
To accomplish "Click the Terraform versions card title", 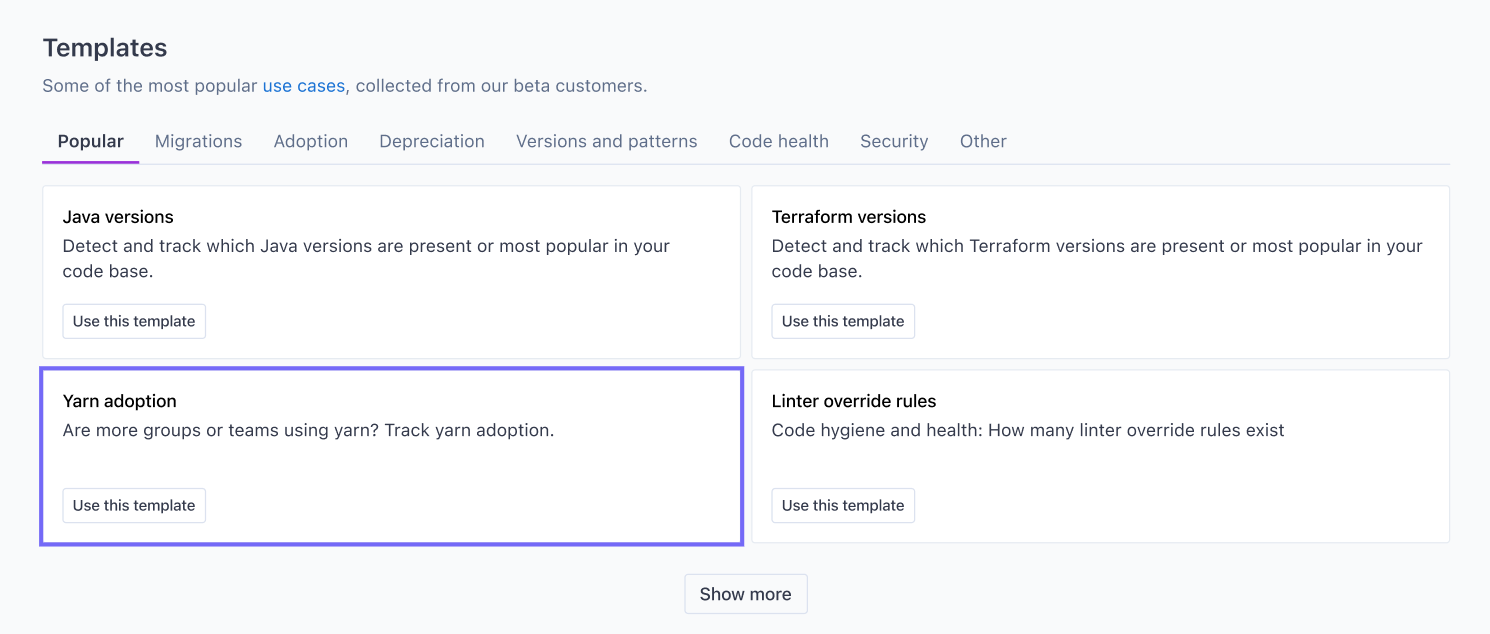I will [848, 217].
